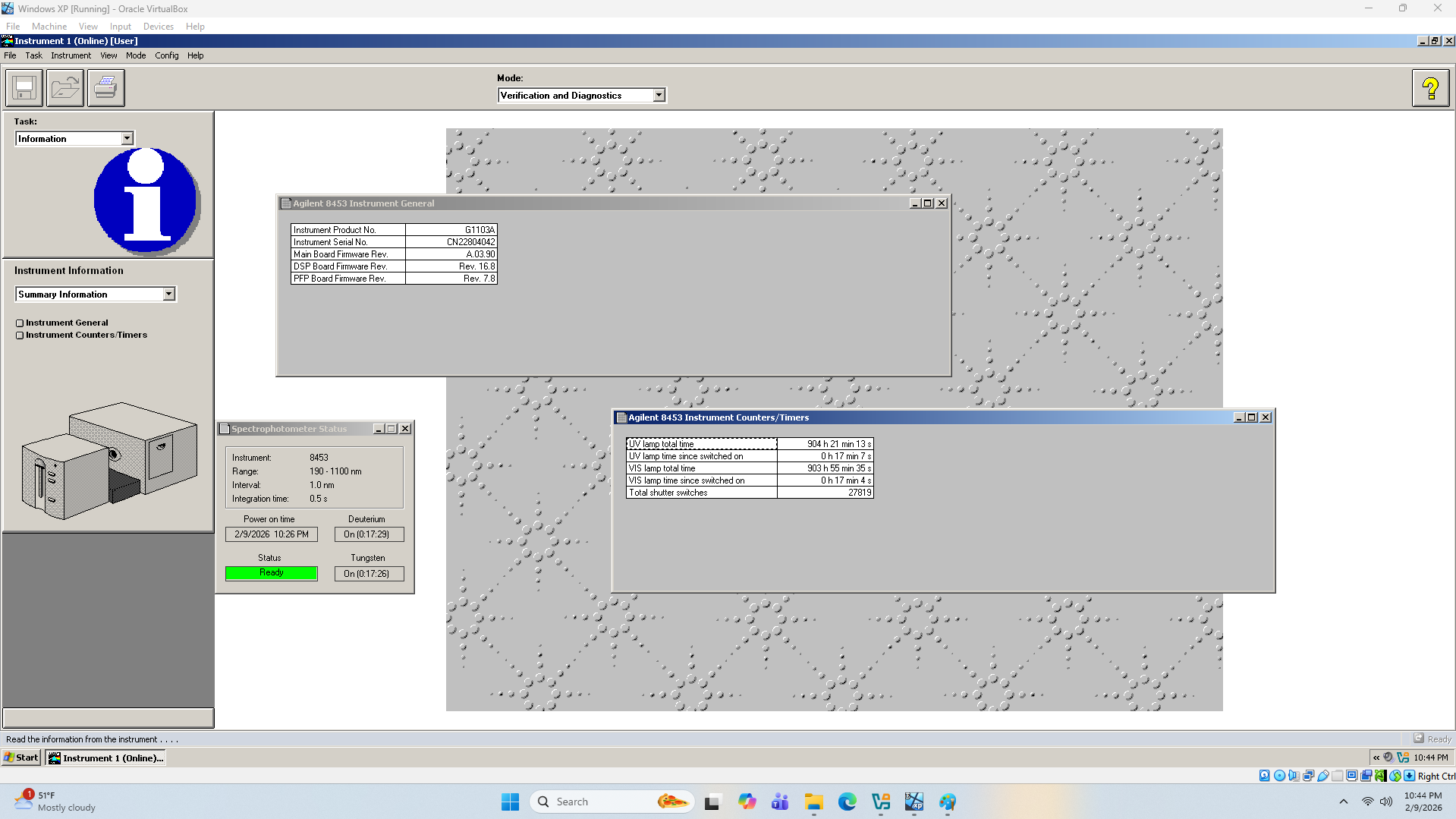
Task: Show hidden host system tray icons
Action: [x=1343, y=802]
